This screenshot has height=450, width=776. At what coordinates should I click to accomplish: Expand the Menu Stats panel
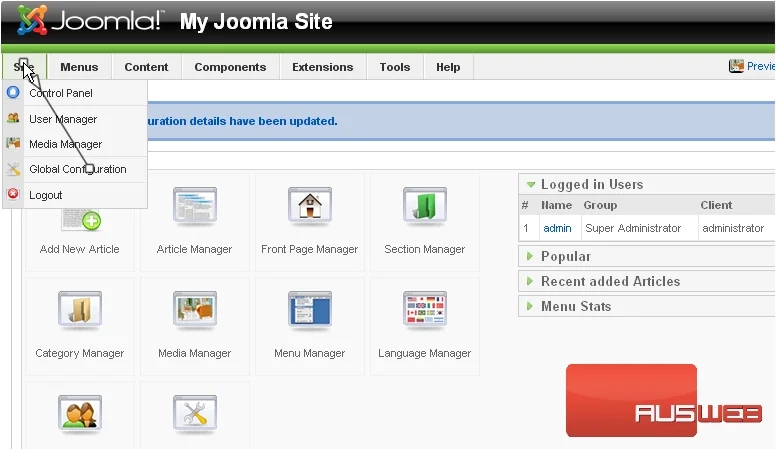tap(530, 306)
